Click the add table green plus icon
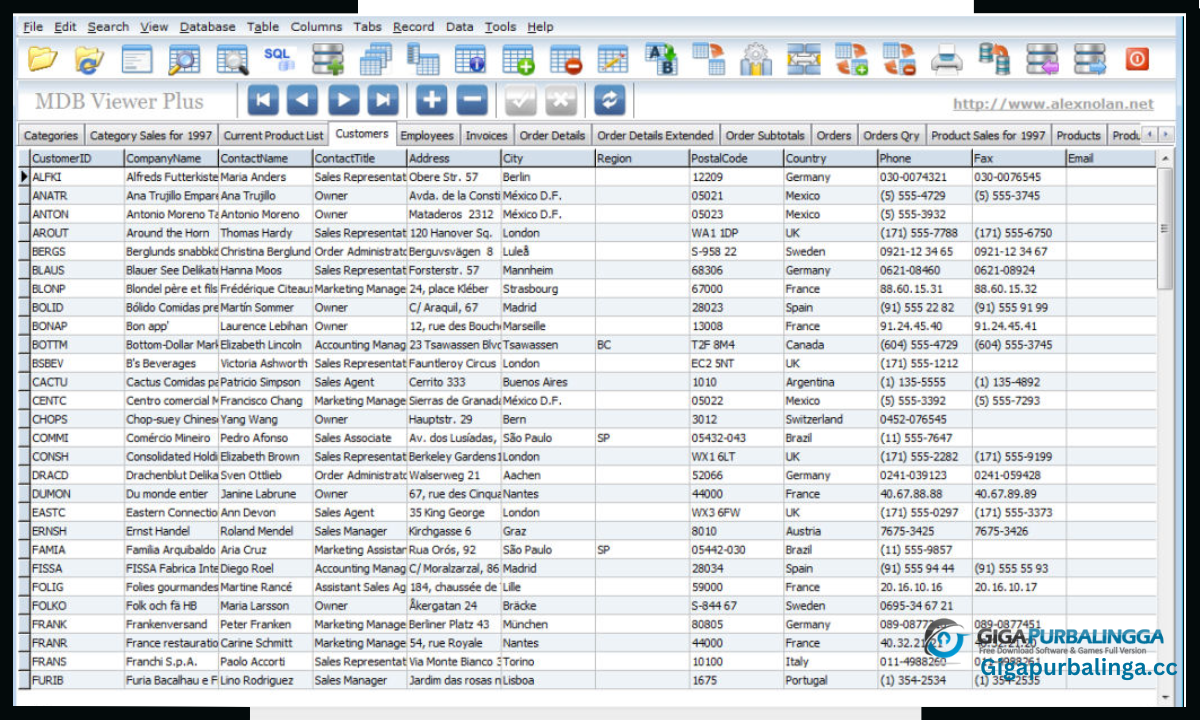Viewport: 1200px width, 720px height. (518, 60)
